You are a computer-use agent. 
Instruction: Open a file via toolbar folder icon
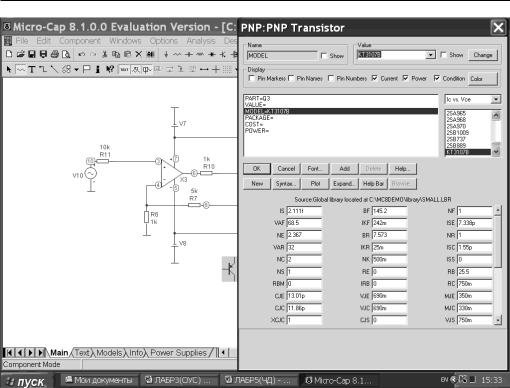point(21,54)
